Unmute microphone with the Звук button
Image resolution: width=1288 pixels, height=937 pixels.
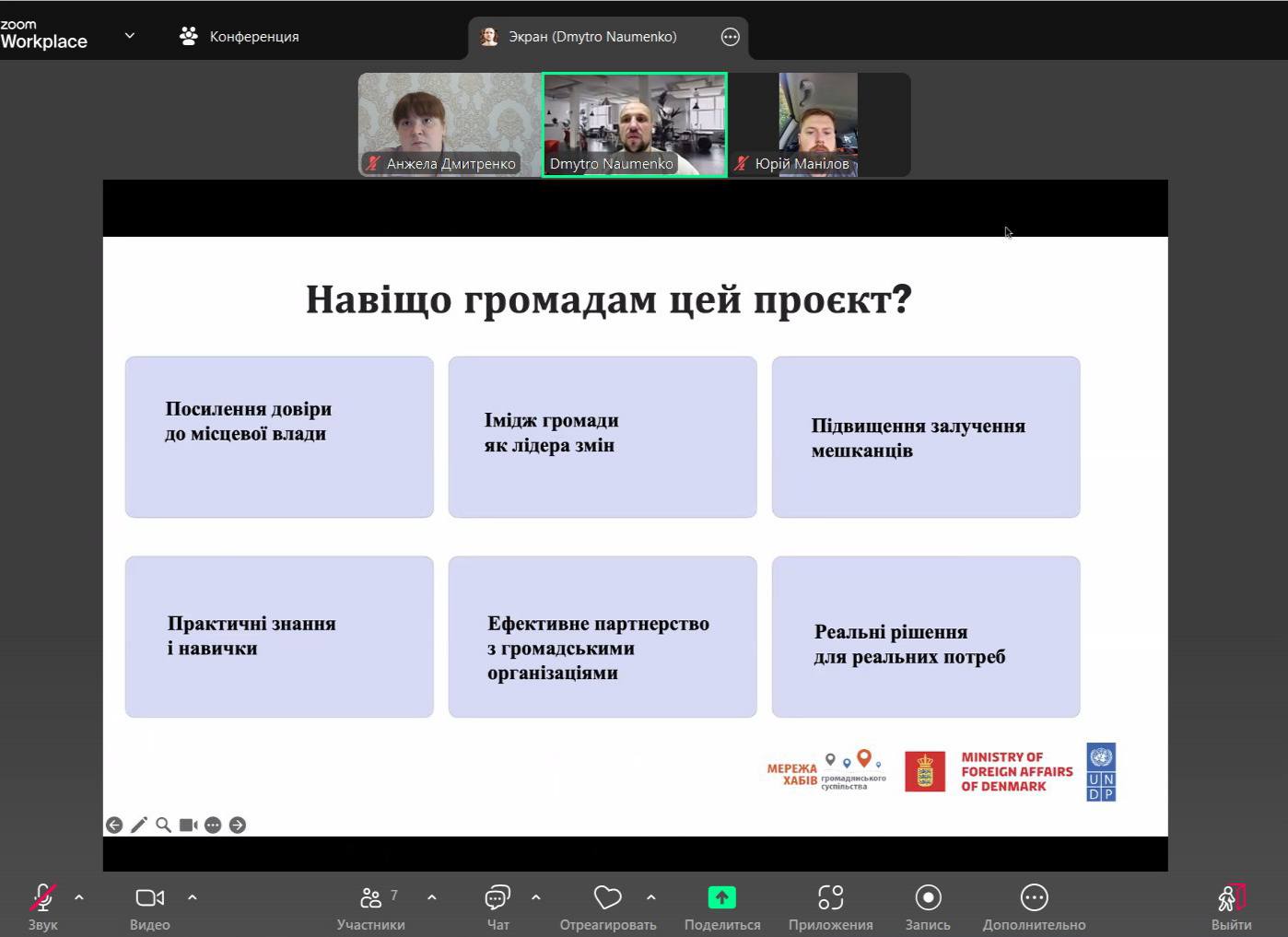[42, 898]
